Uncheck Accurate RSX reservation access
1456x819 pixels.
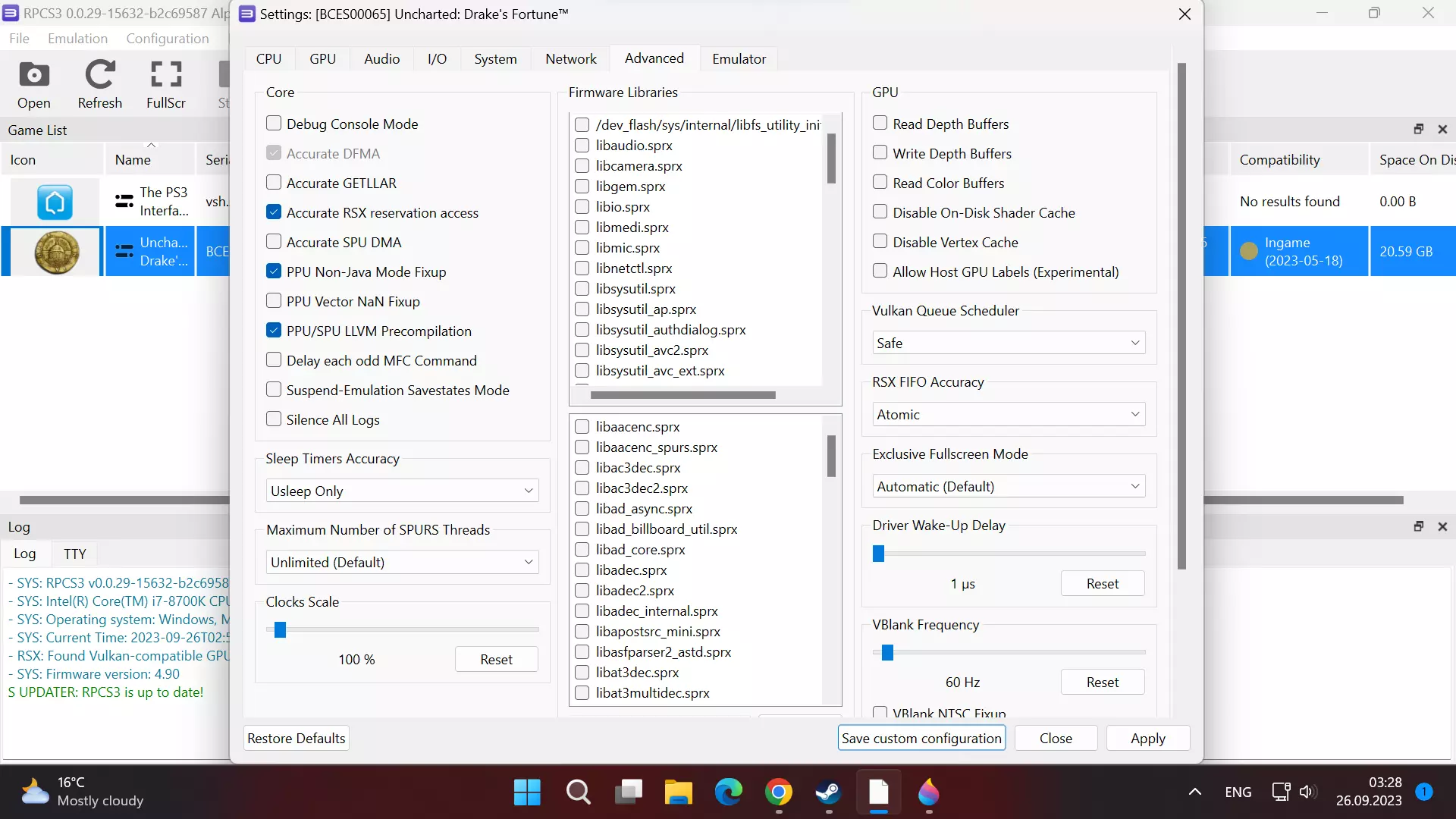[x=274, y=212]
